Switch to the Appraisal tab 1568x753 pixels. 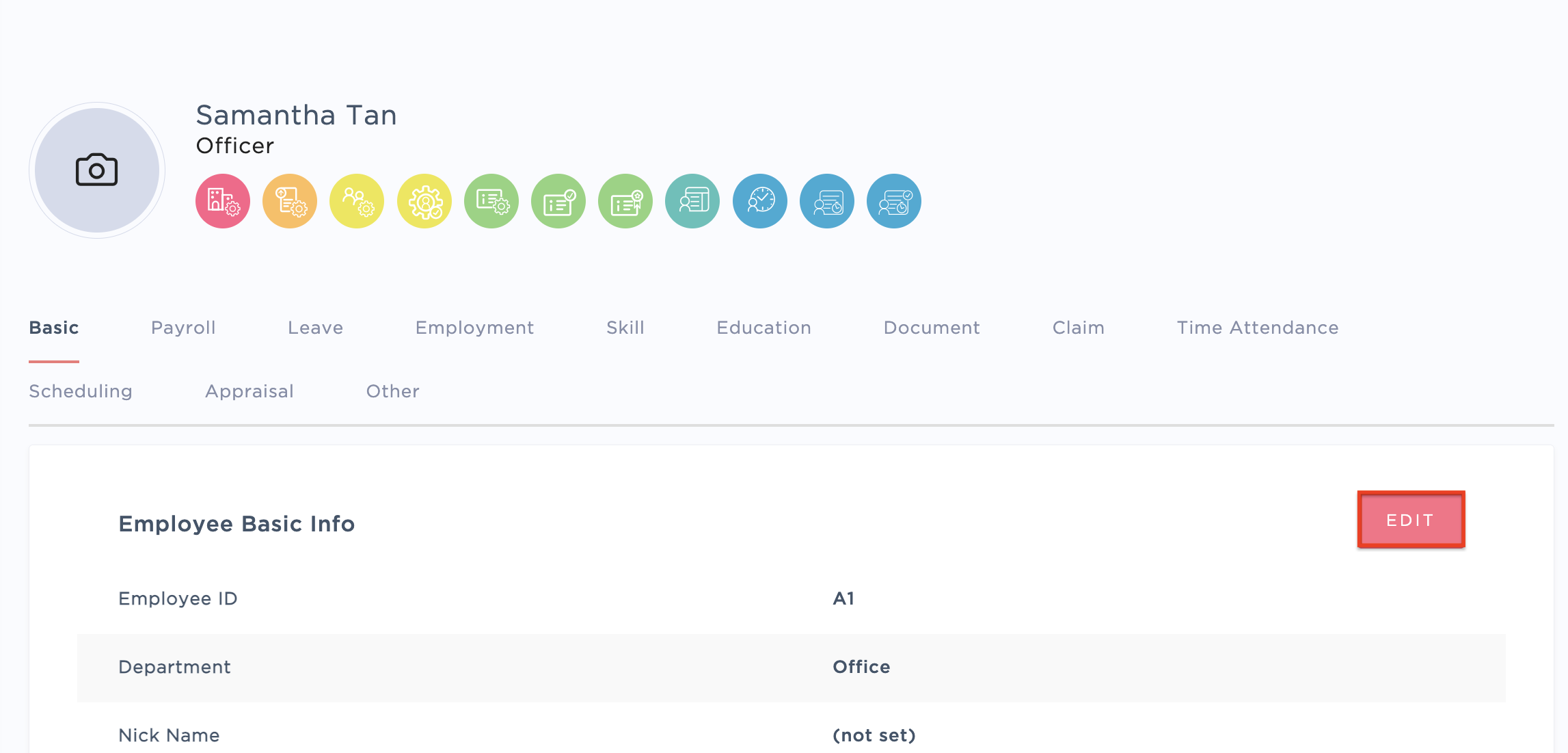(x=249, y=391)
